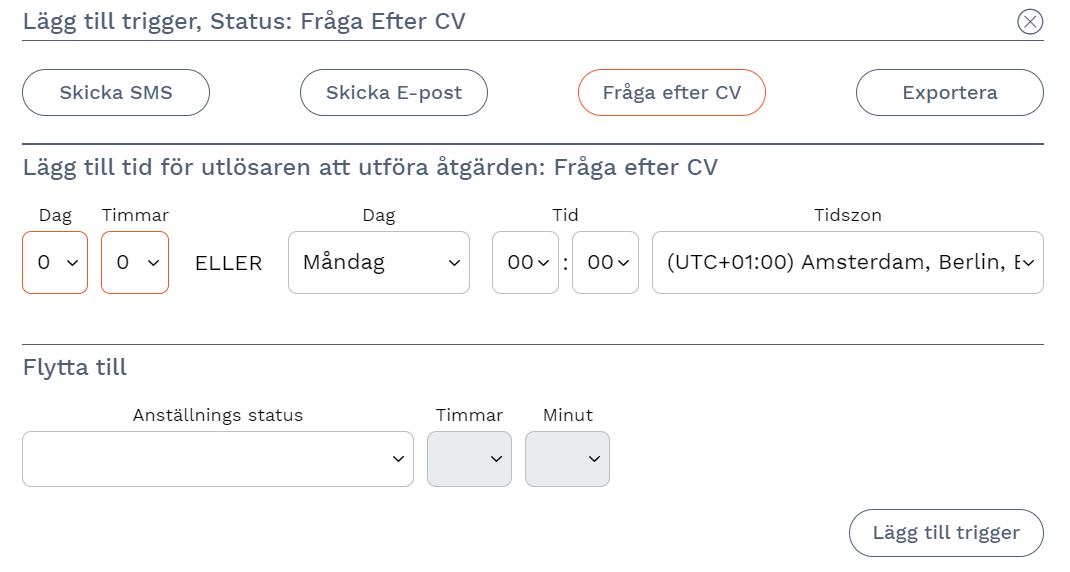Screen dimensions: 1070x572
Task: Click the ELLER separator text
Action: point(229,264)
